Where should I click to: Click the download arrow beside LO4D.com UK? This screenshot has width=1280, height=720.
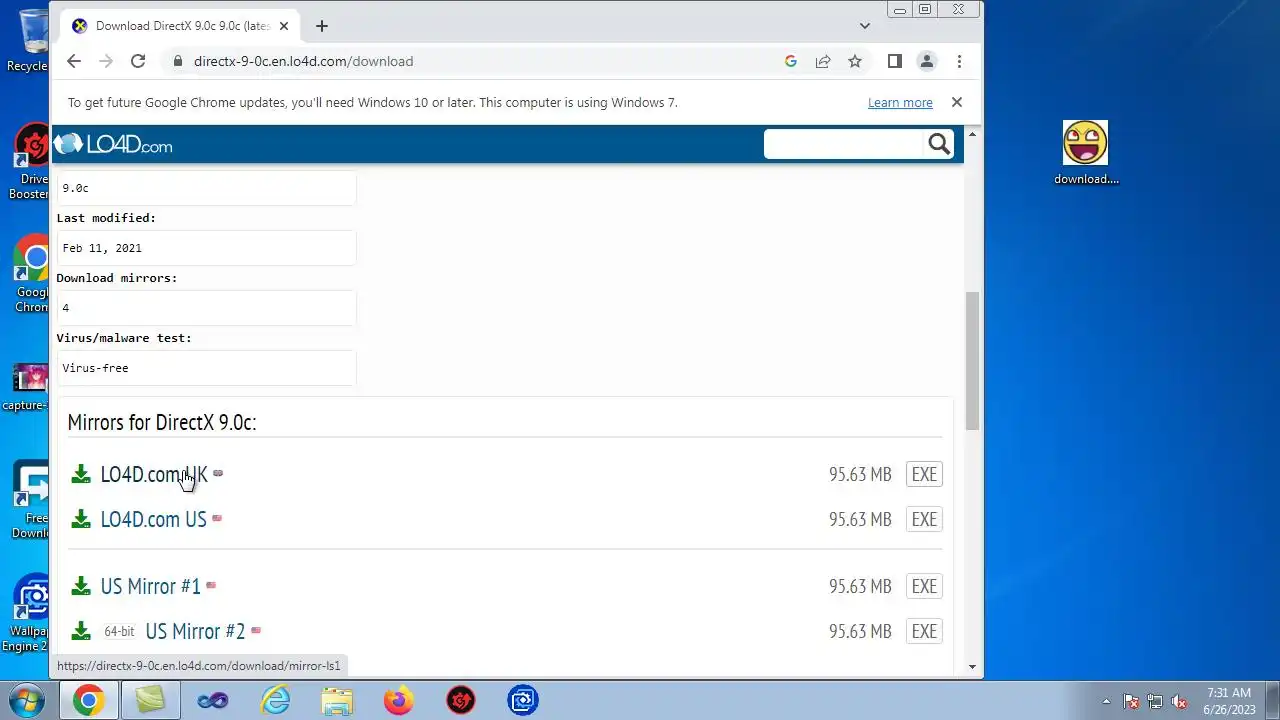point(81,474)
